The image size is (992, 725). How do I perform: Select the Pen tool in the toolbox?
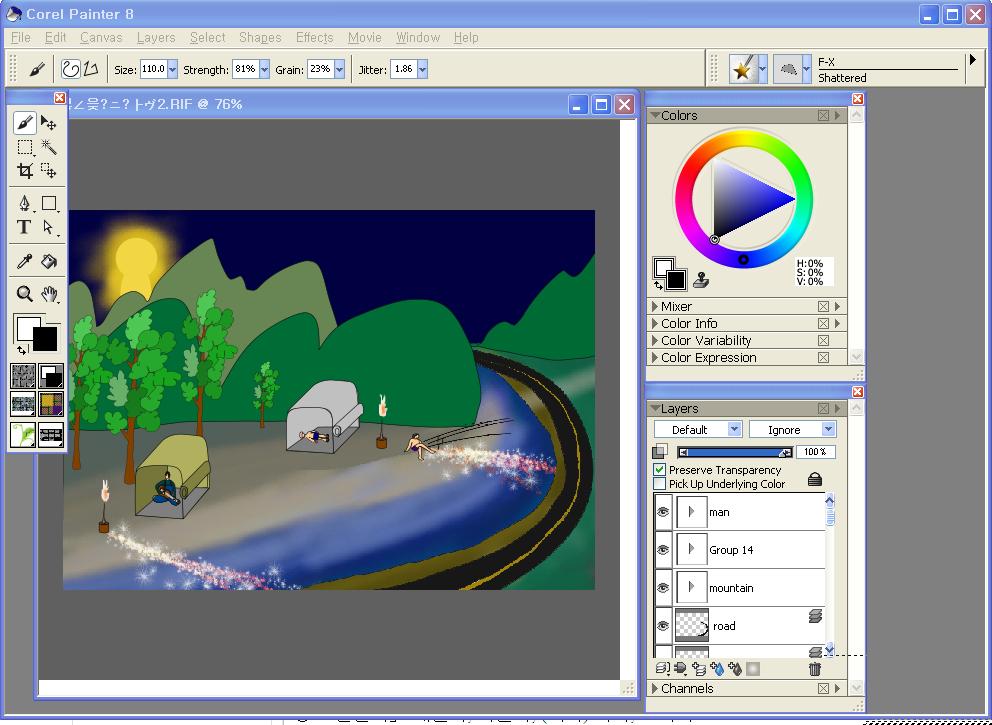[x=25, y=203]
